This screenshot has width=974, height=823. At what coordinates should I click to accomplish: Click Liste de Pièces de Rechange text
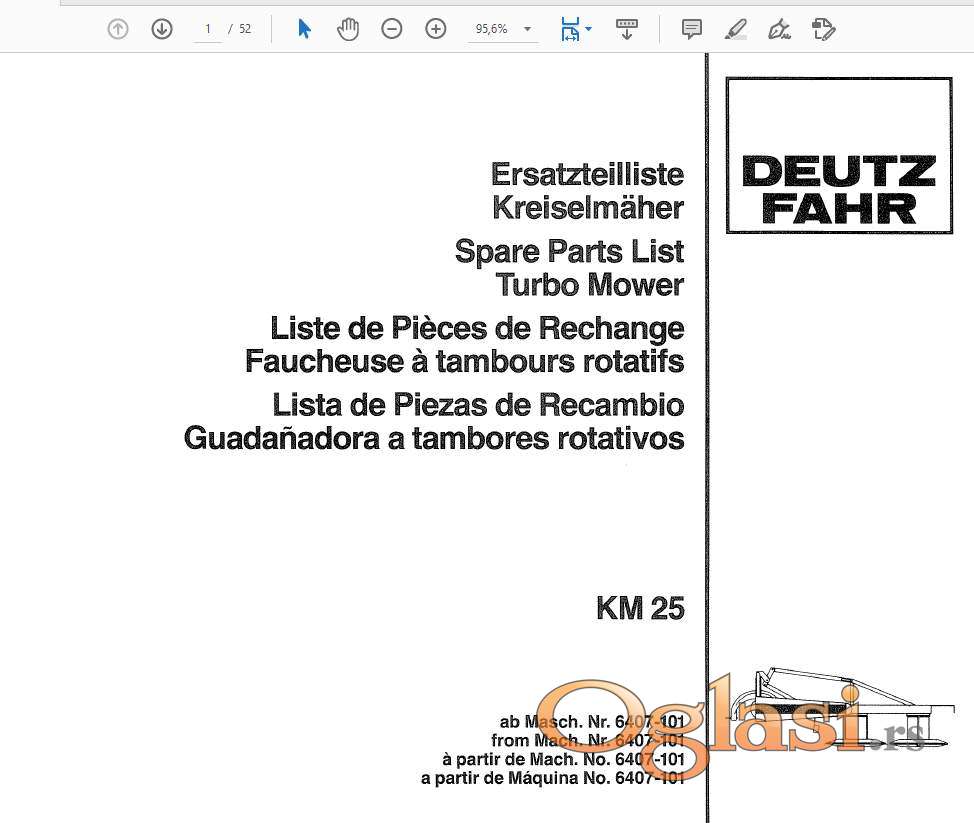click(x=477, y=329)
